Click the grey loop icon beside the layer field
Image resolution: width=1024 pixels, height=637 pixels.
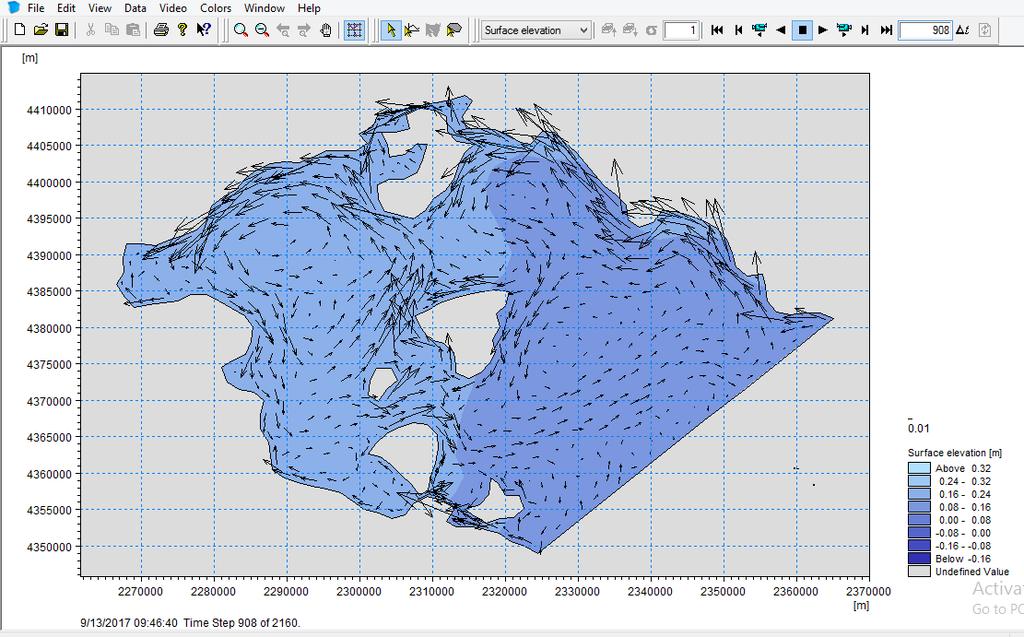point(651,30)
